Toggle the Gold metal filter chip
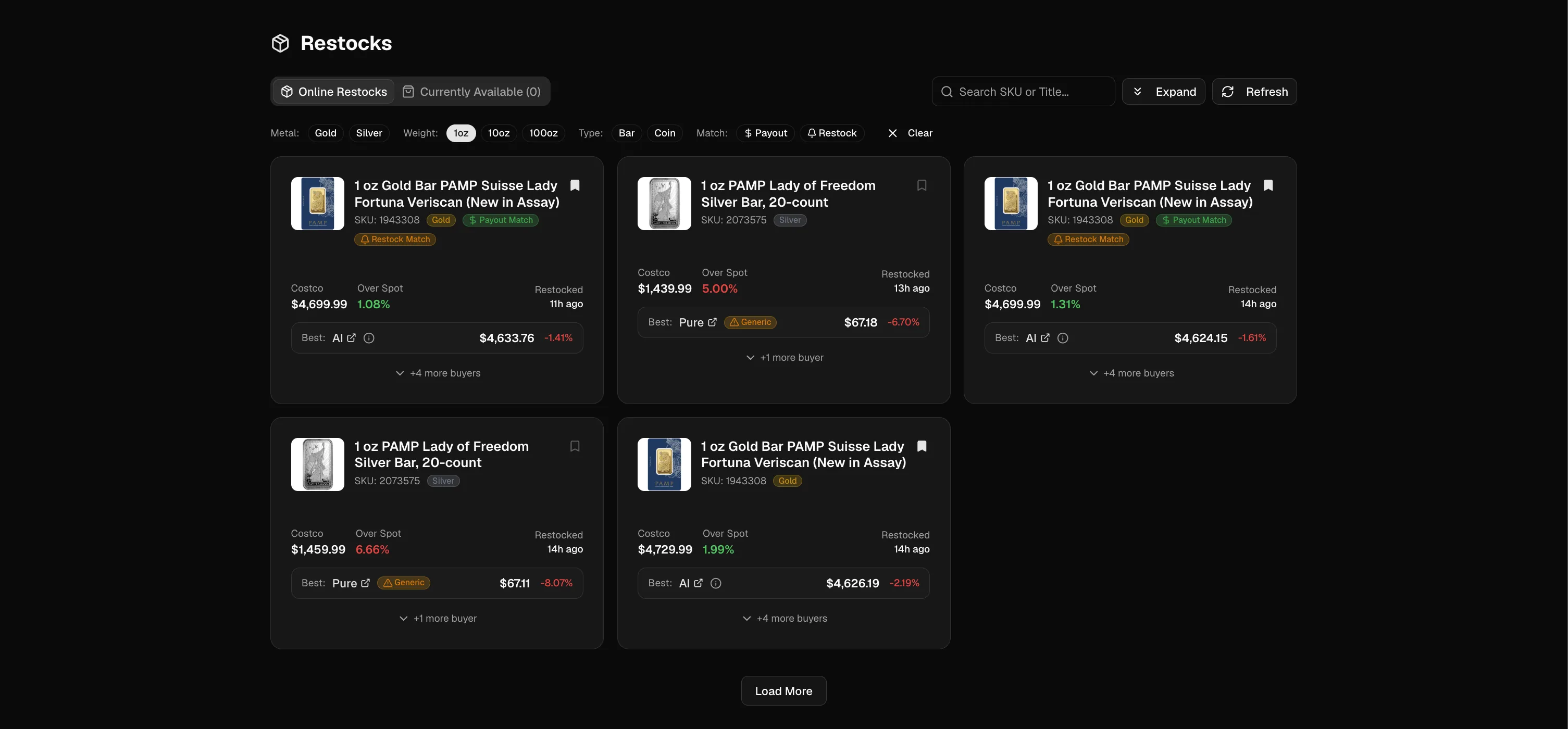The height and width of the screenshot is (729, 1568). [x=325, y=133]
